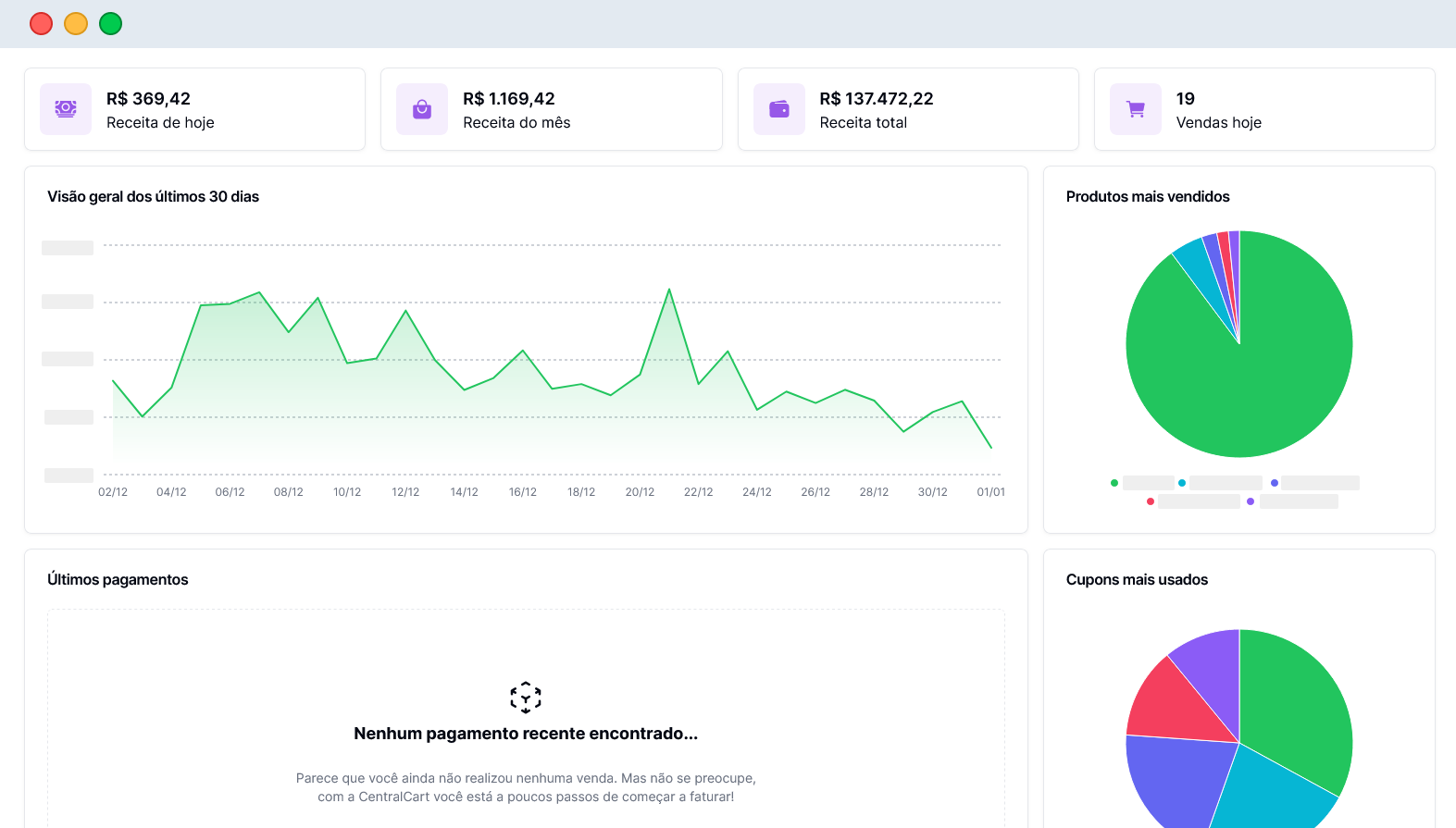Click the Vendas hoje label
1456x828 pixels.
point(1219,123)
